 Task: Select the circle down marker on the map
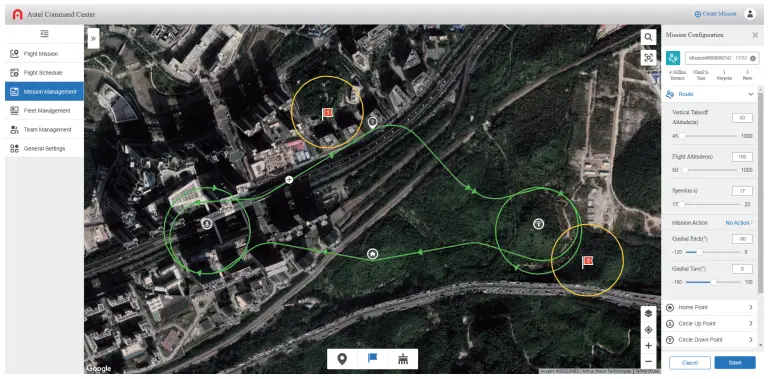538,224
